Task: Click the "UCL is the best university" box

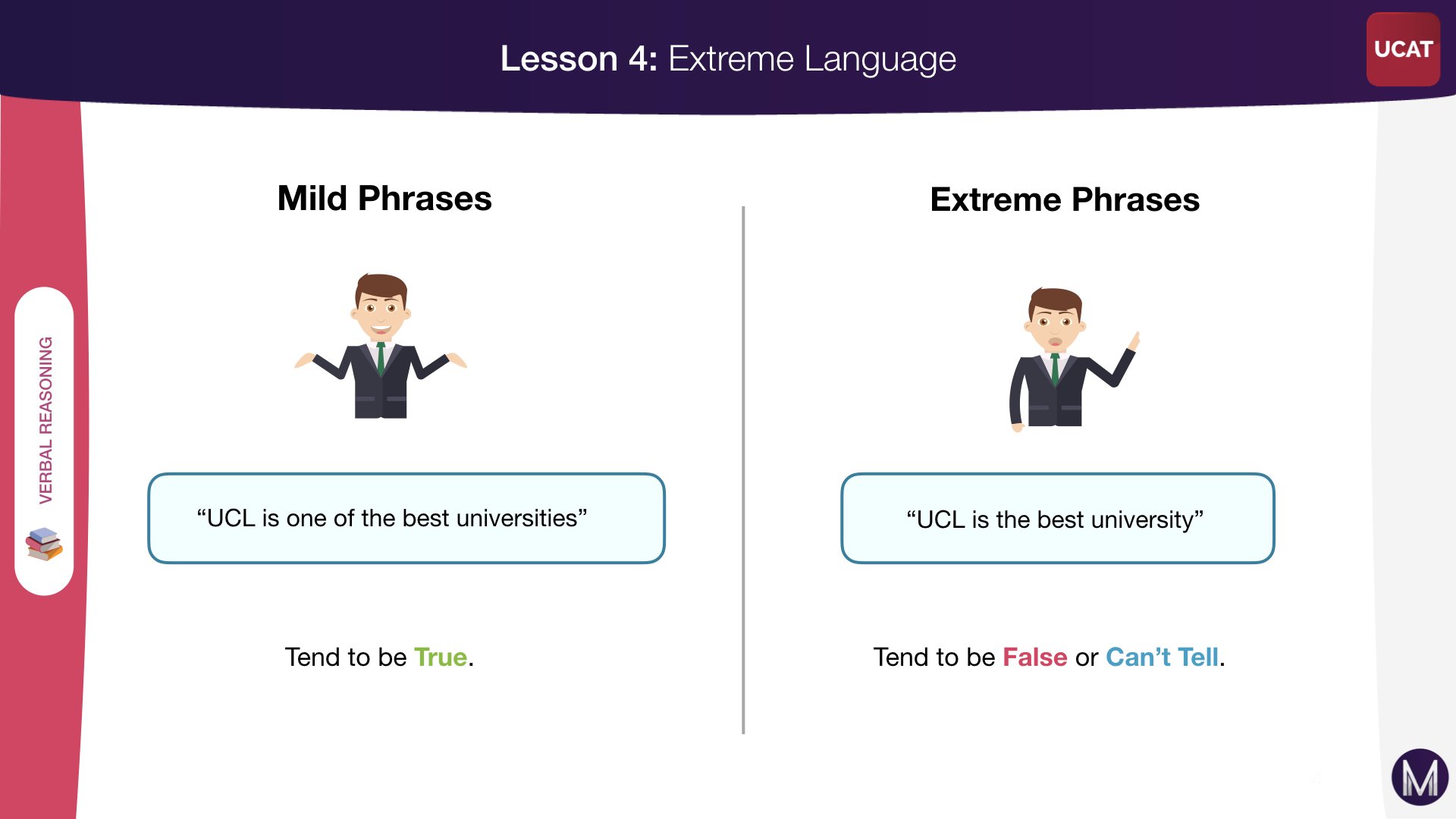Action: click(x=1057, y=519)
